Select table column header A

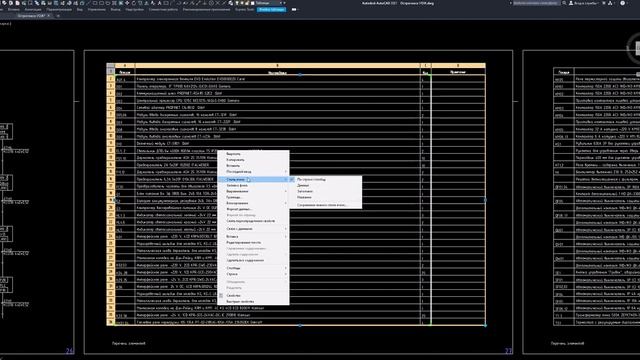click(x=125, y=65)
